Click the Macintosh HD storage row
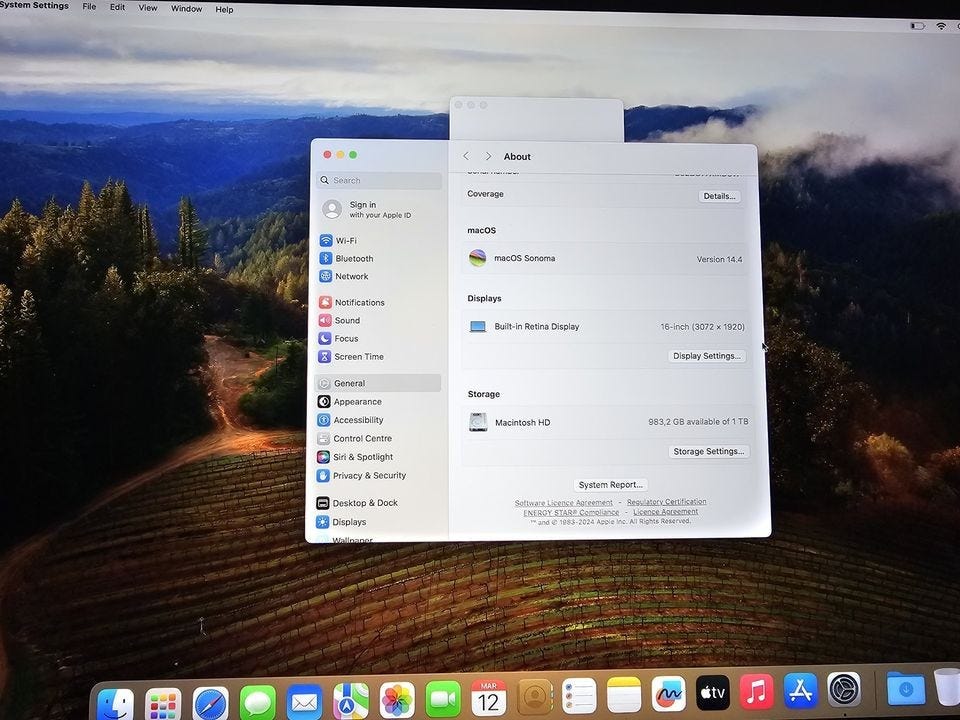 (608, 422)
